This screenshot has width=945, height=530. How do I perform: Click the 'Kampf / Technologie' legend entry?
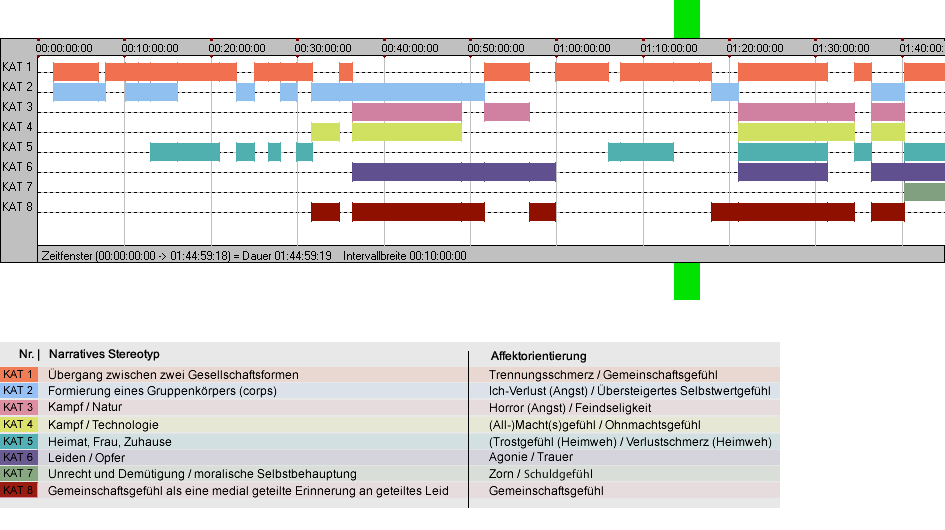(103, 424)
